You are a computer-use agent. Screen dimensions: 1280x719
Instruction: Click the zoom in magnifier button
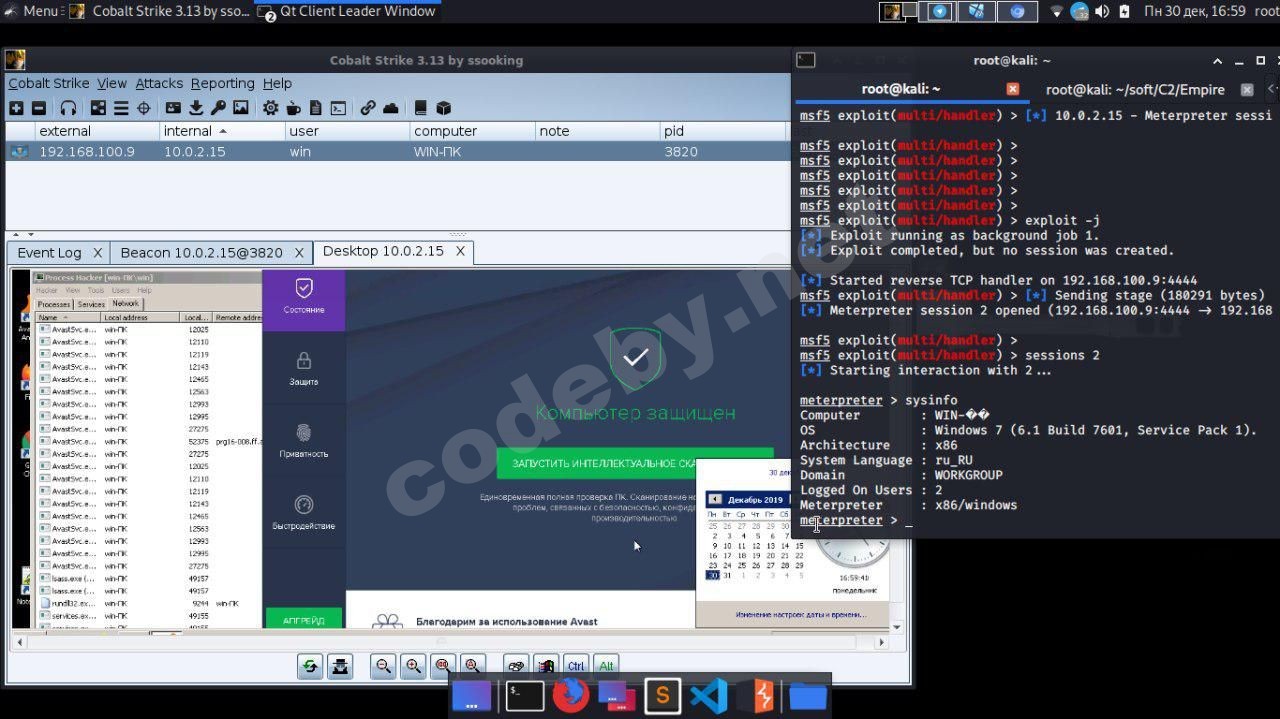tap(413, 666)
